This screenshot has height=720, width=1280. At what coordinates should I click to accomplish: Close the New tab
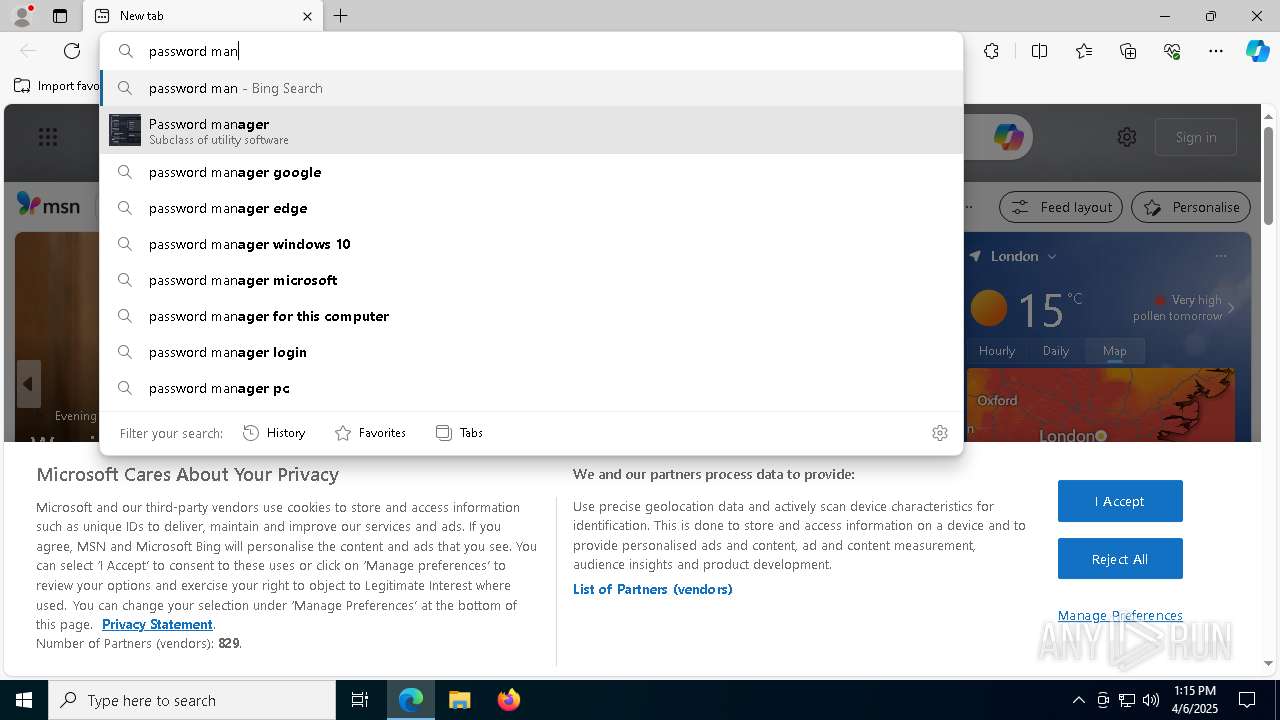tap(307, 16)
